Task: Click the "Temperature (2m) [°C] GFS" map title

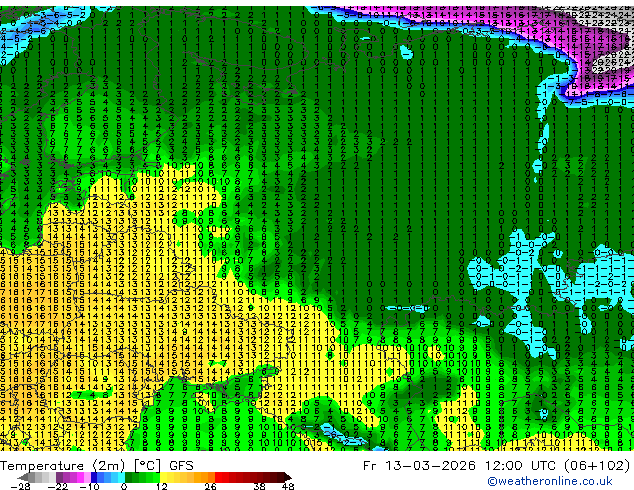Action: (x=97, y=466)
